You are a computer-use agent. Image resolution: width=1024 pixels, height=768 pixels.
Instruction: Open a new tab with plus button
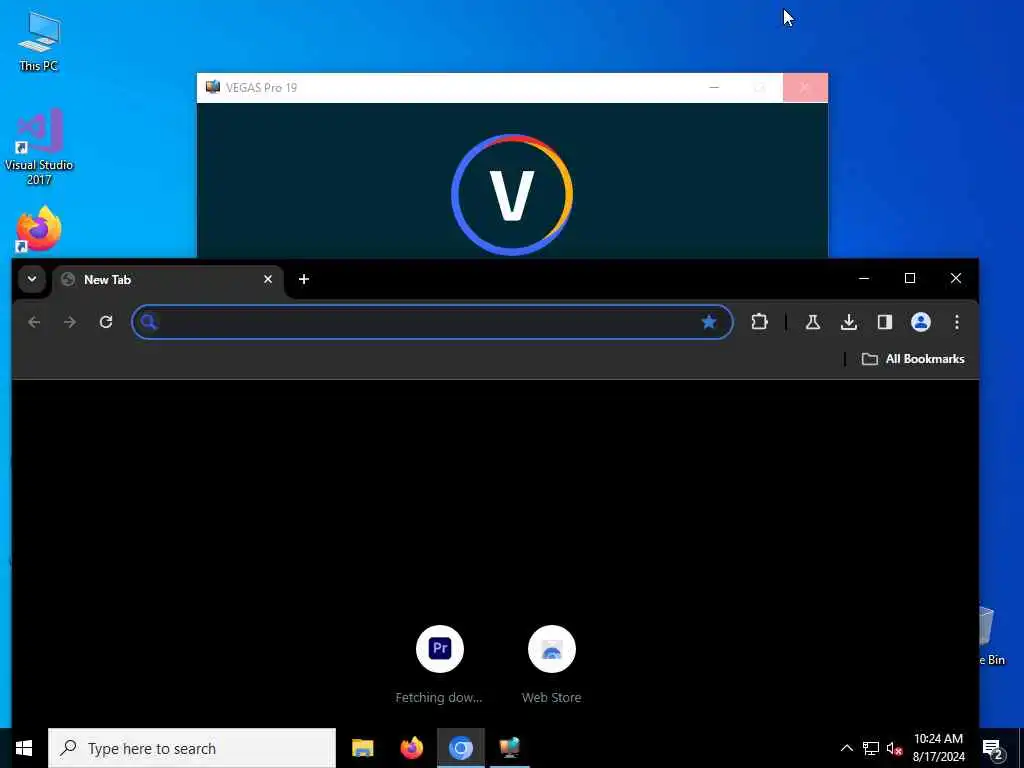click(304, 280)
